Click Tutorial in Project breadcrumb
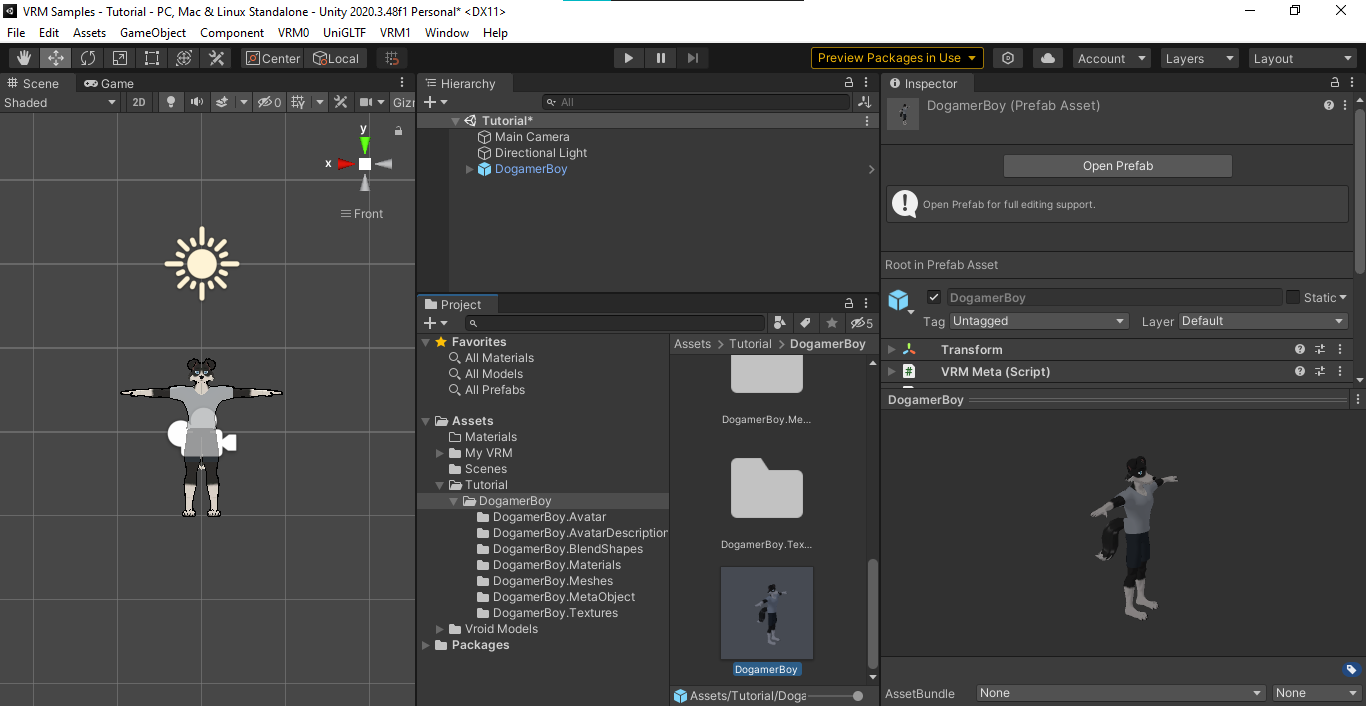 click(750, 344)
